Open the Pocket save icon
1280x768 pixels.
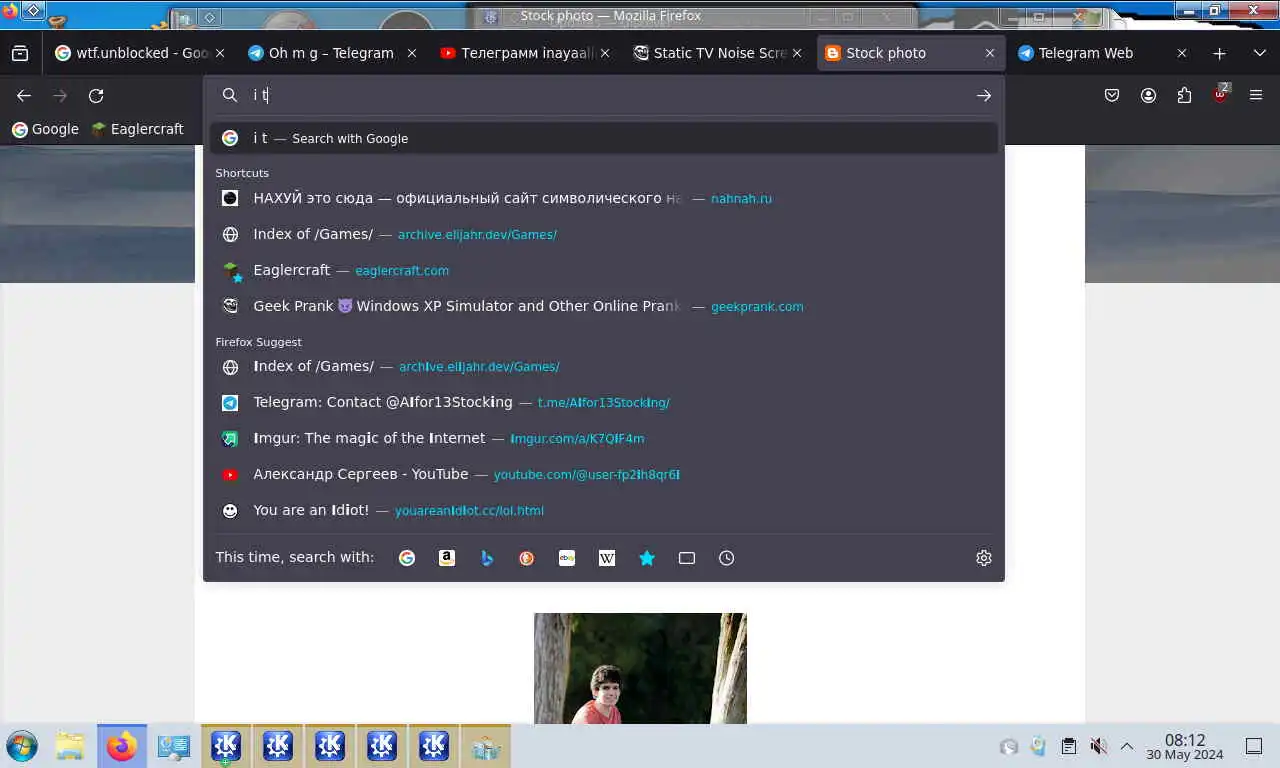[x=1112, y=96]
